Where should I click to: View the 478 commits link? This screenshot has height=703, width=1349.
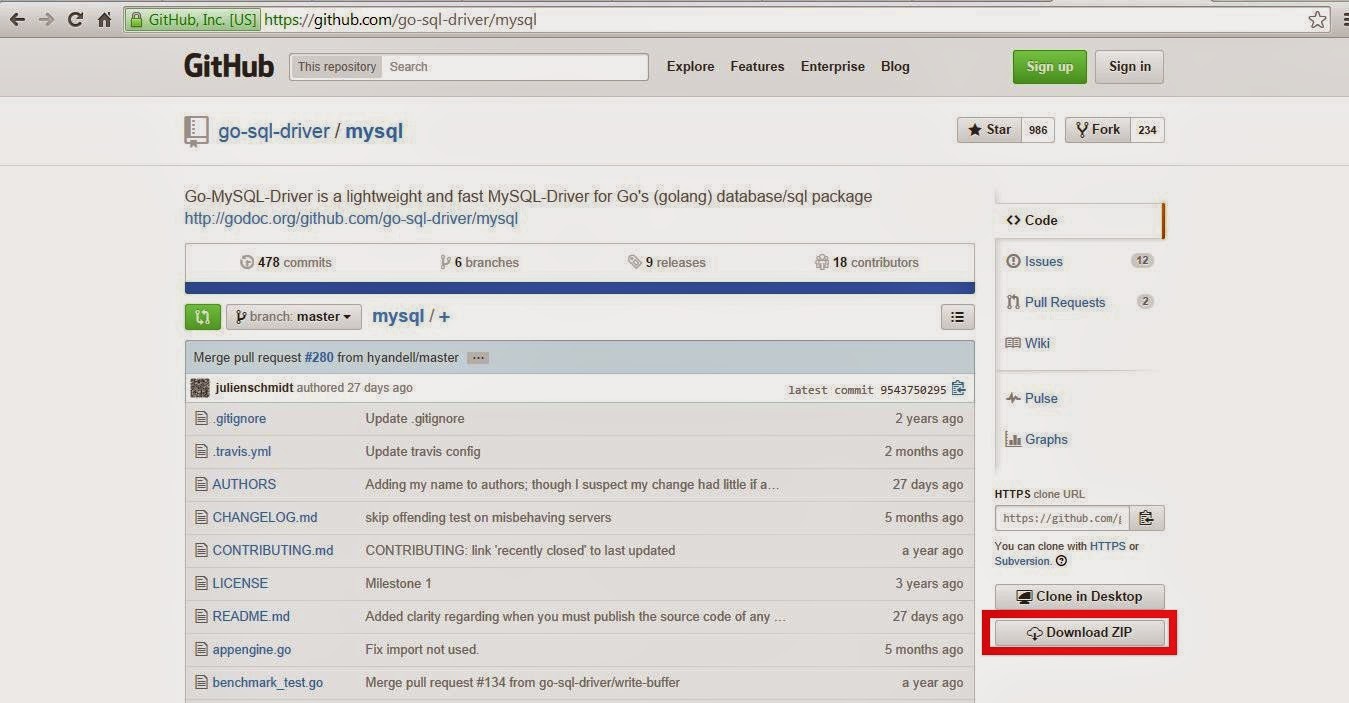coord(286,262)
